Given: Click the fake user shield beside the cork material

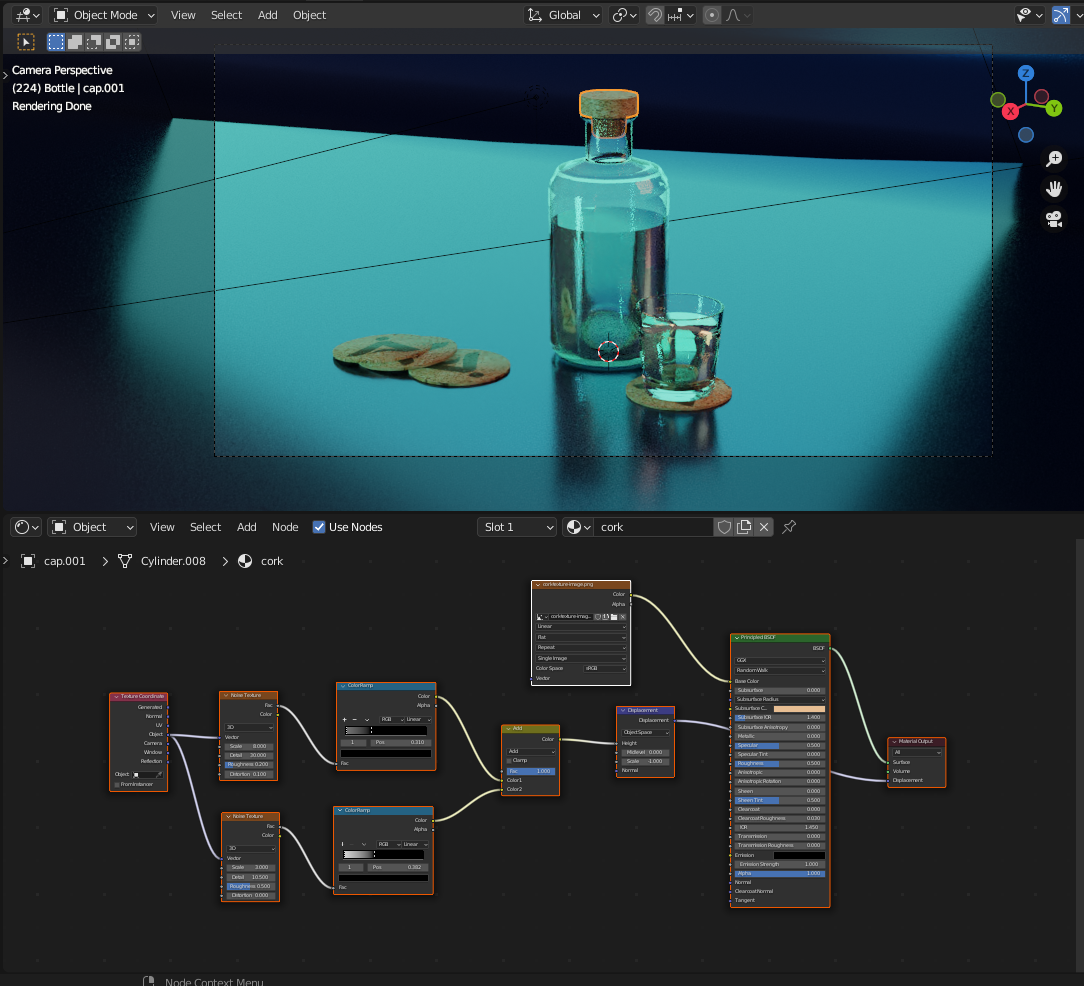Looking at the screenshot, I should click(723, 527).
